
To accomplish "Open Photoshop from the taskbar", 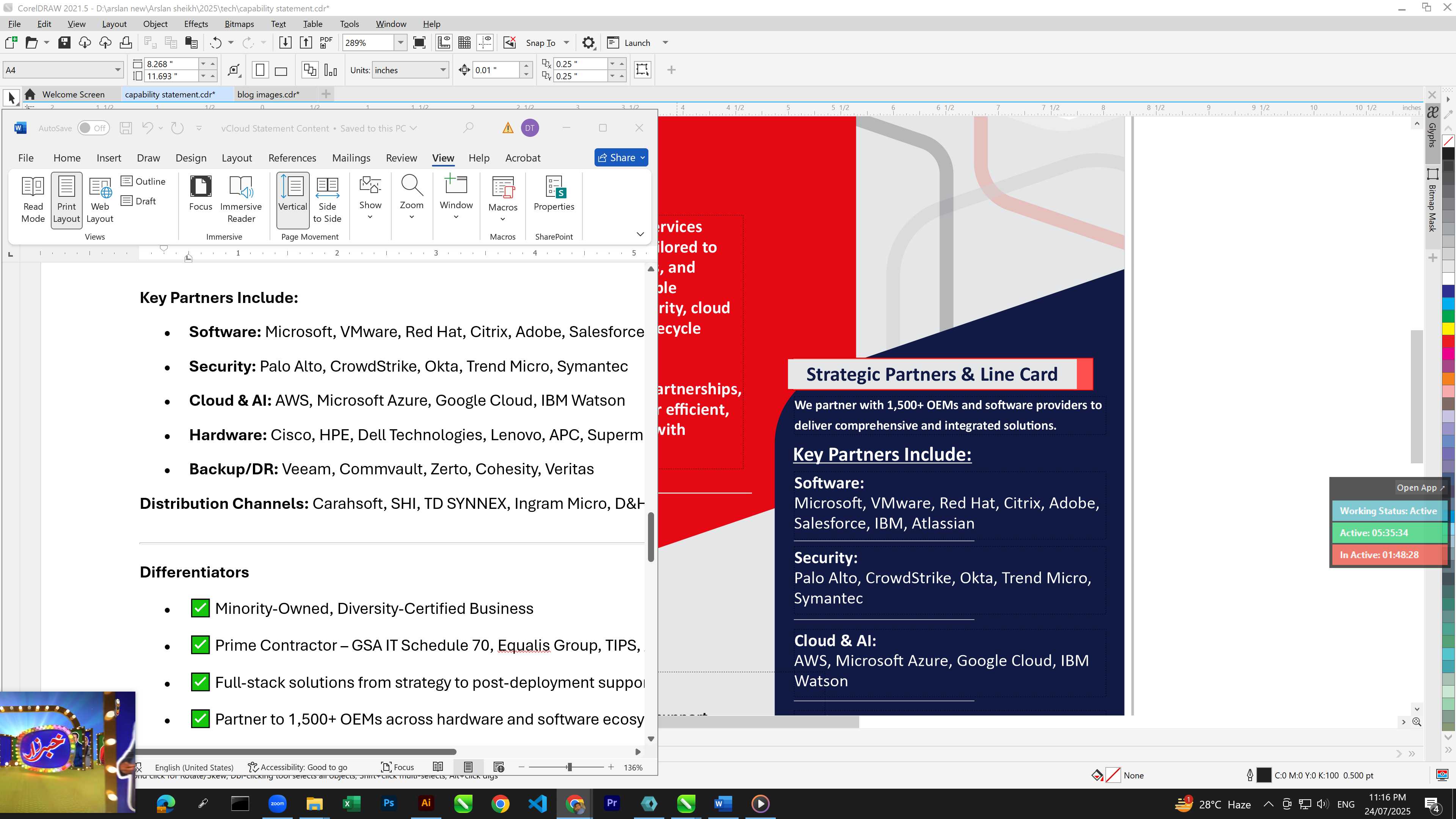I will tap(389, 803).
